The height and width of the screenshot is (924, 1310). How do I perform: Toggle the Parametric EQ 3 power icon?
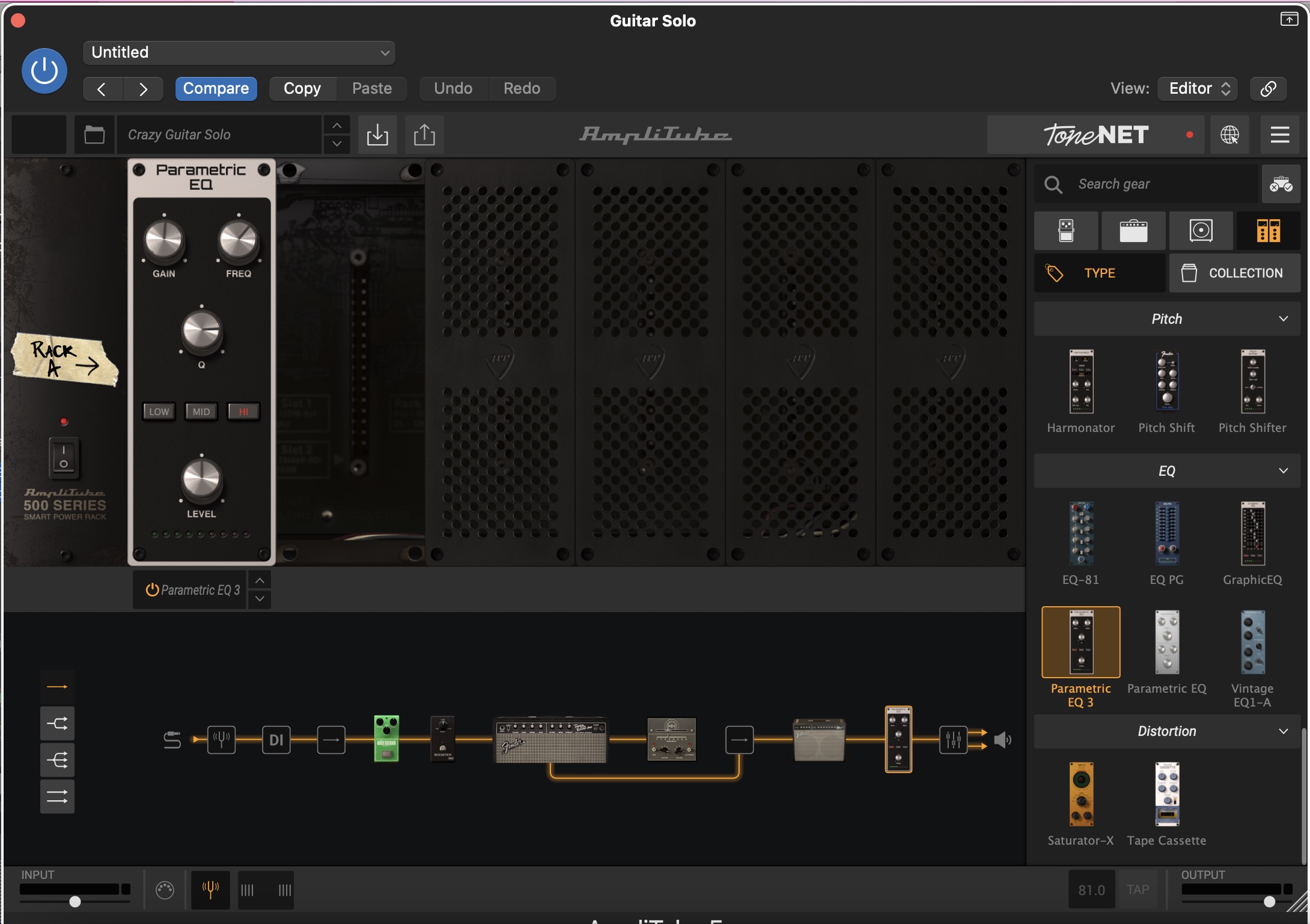(x=152, y=590)
